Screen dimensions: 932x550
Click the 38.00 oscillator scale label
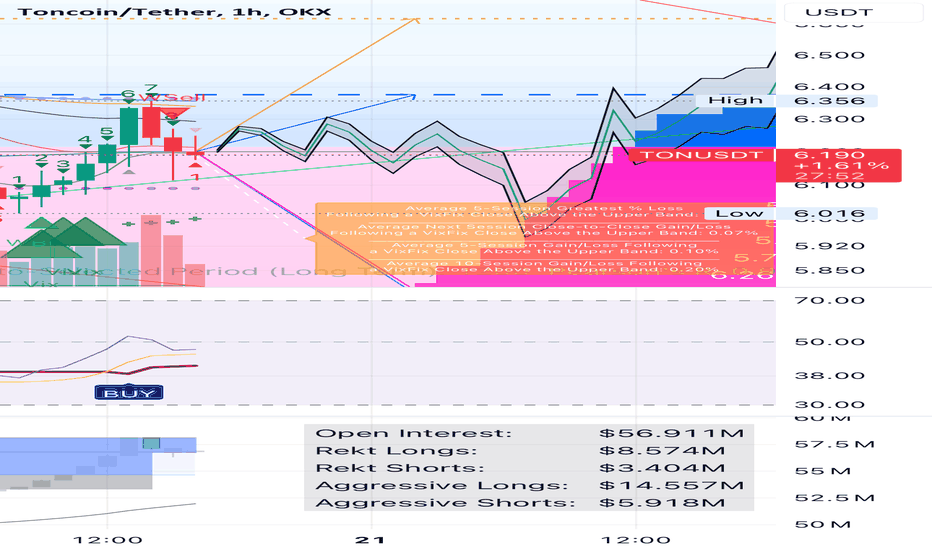(x=829, y=375)
